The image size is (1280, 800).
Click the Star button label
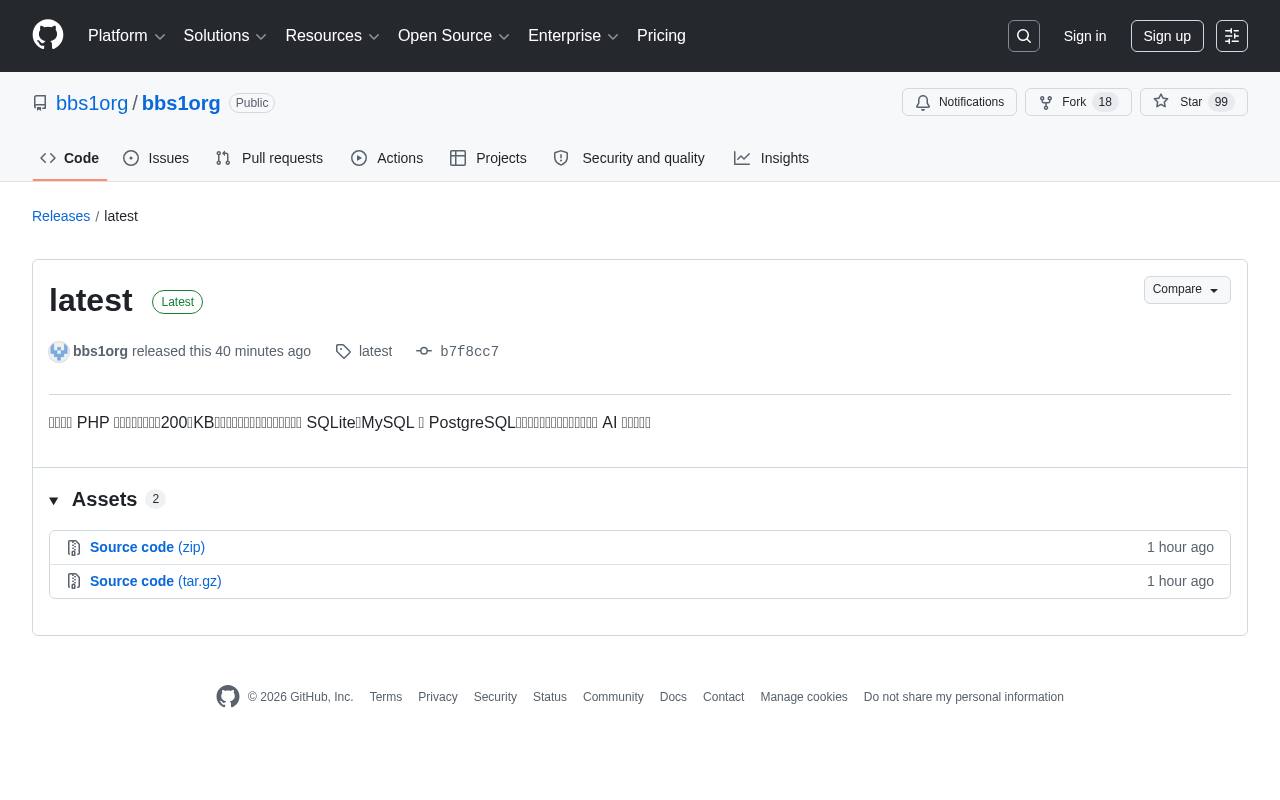click(x=1191, y=102)
